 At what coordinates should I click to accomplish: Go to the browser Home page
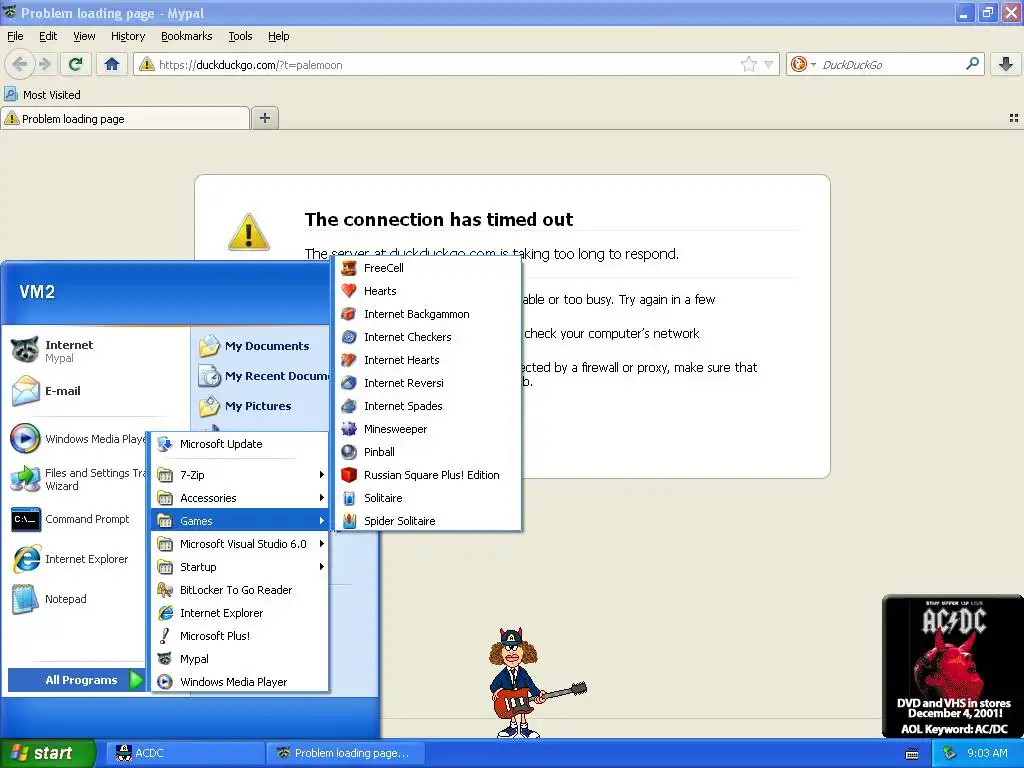click(112, 64)
